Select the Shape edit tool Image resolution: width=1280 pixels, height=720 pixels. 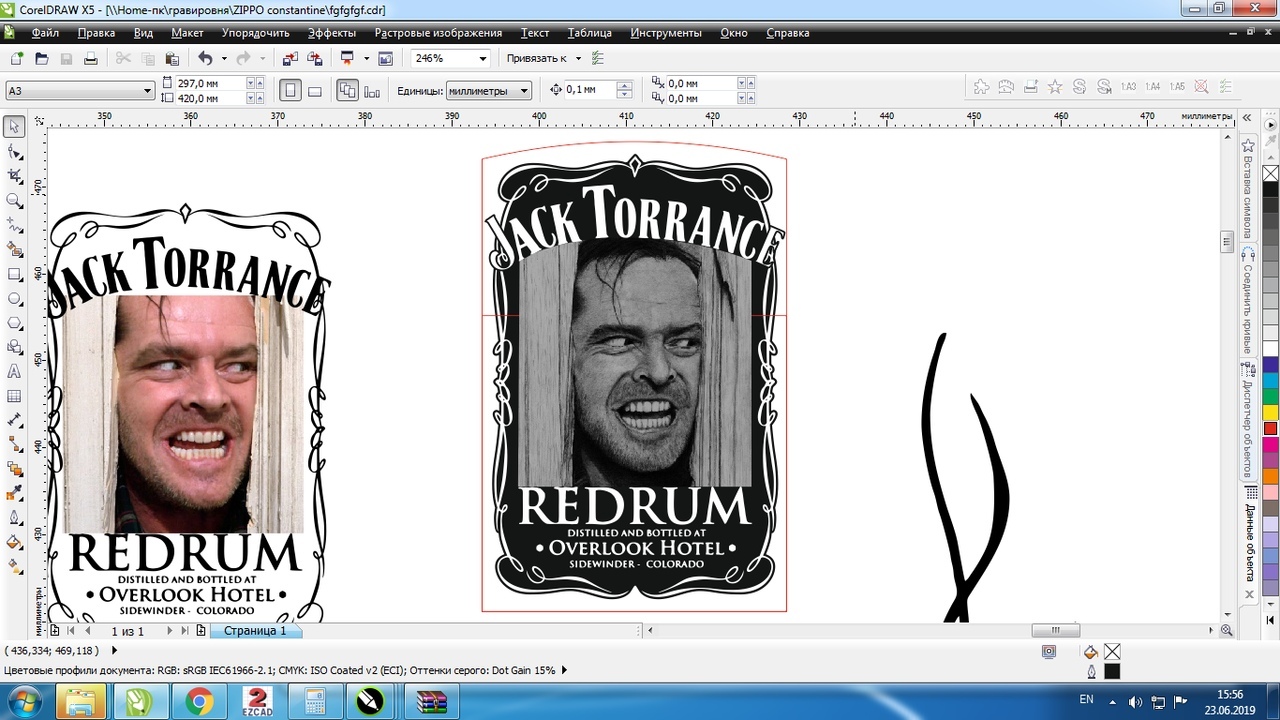[14, 152]
